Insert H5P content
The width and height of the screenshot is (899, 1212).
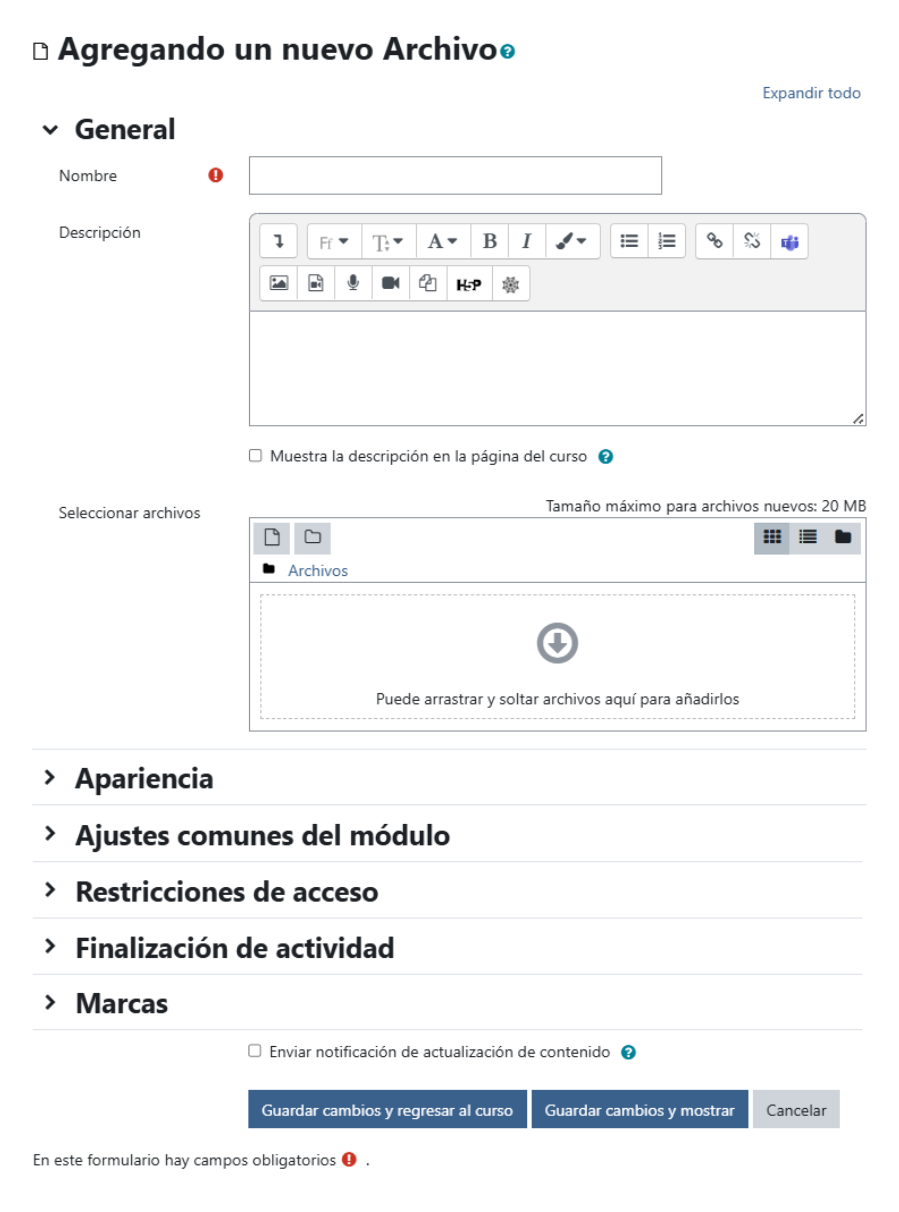[x=469, y=283]
